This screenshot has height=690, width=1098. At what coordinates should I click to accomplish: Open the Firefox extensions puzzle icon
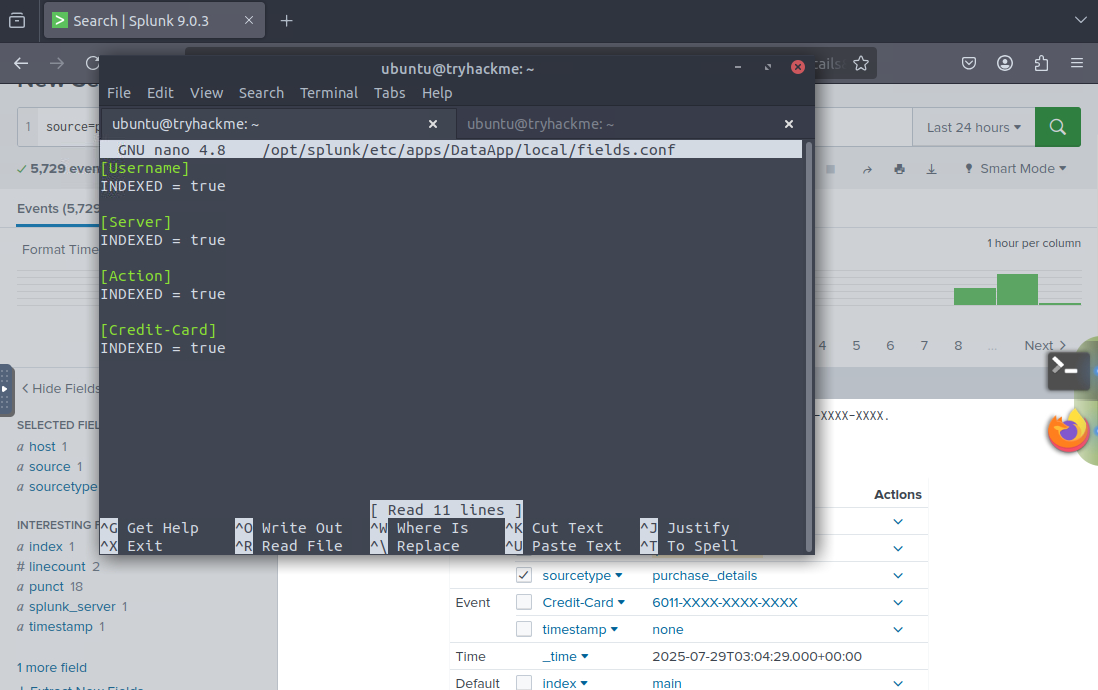[1041, 63]
